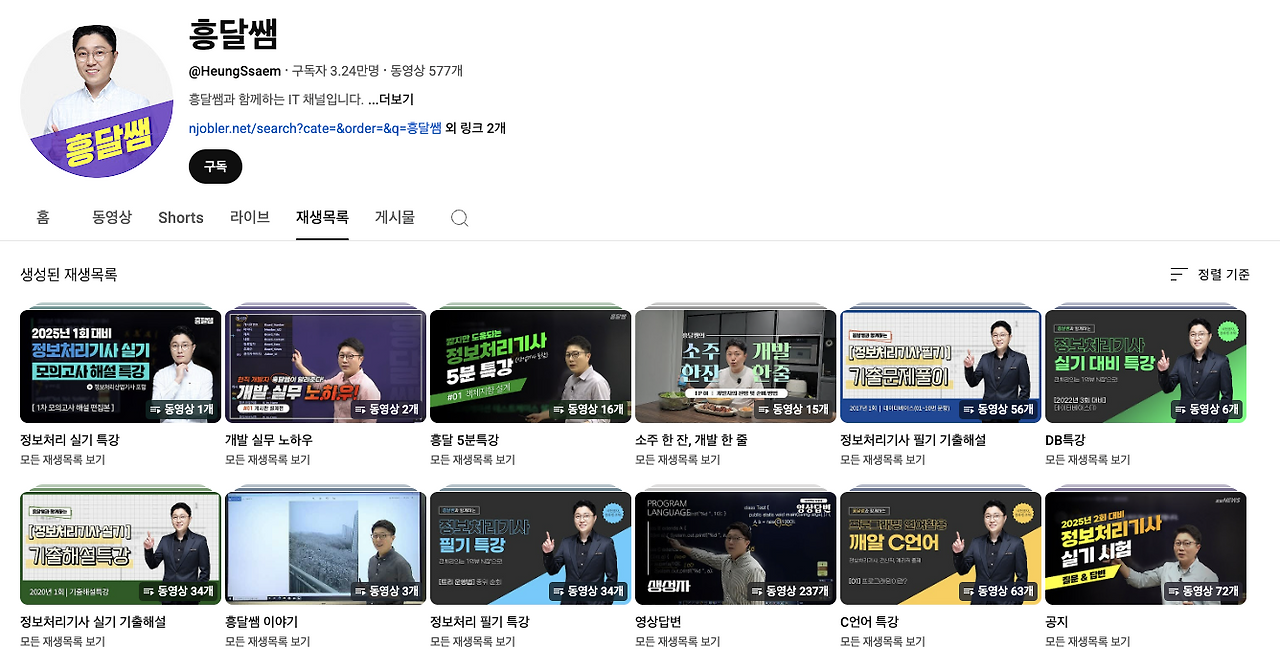The image size is (1280, 668).
Task: Open the C언어 특강 playlist thumbnail
Action: [941, 548]
